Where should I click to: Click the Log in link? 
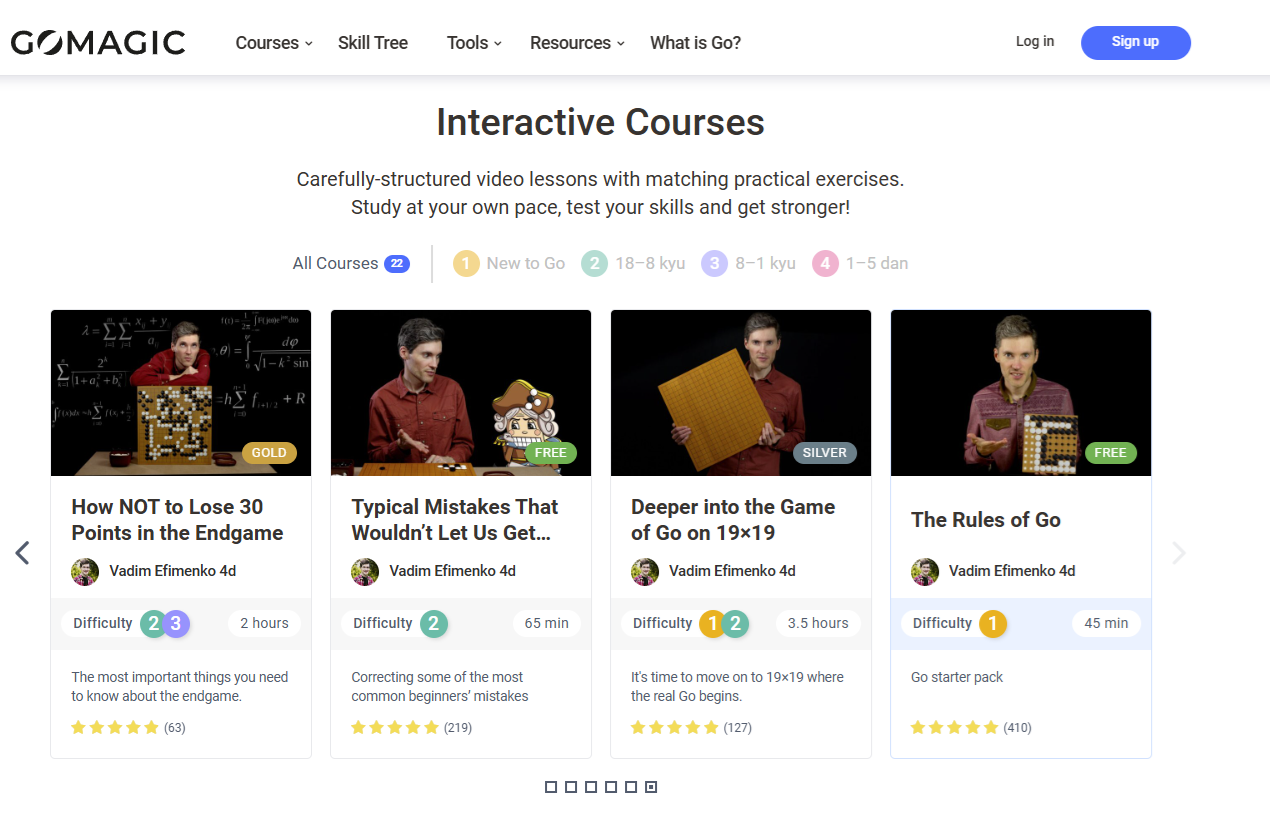[x=1034, y=42]
